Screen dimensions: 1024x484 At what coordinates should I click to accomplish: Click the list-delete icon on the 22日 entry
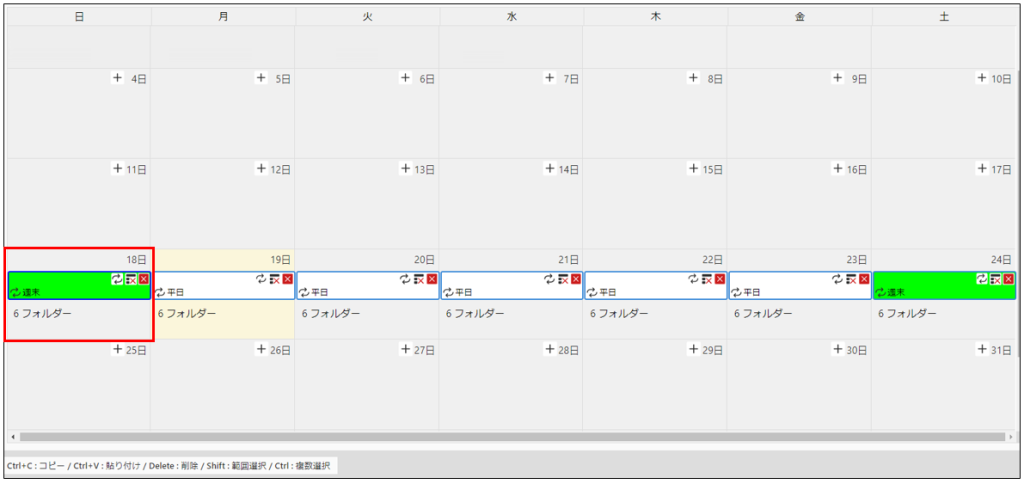point(707,279)
